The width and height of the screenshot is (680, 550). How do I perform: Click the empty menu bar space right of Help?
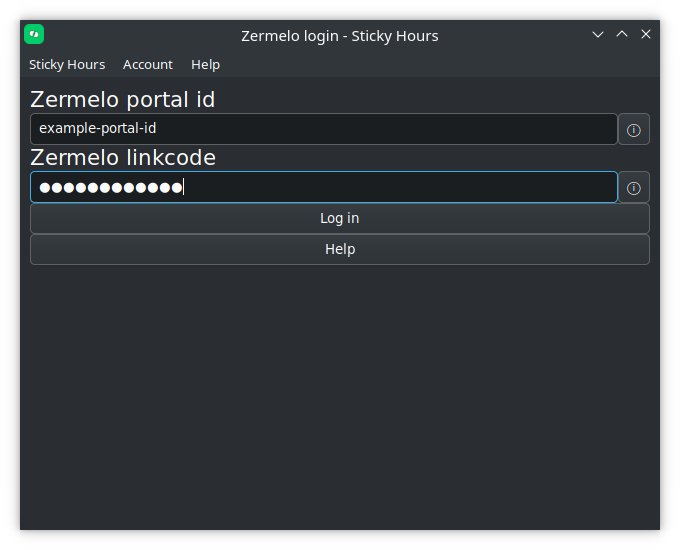(440, 65)
